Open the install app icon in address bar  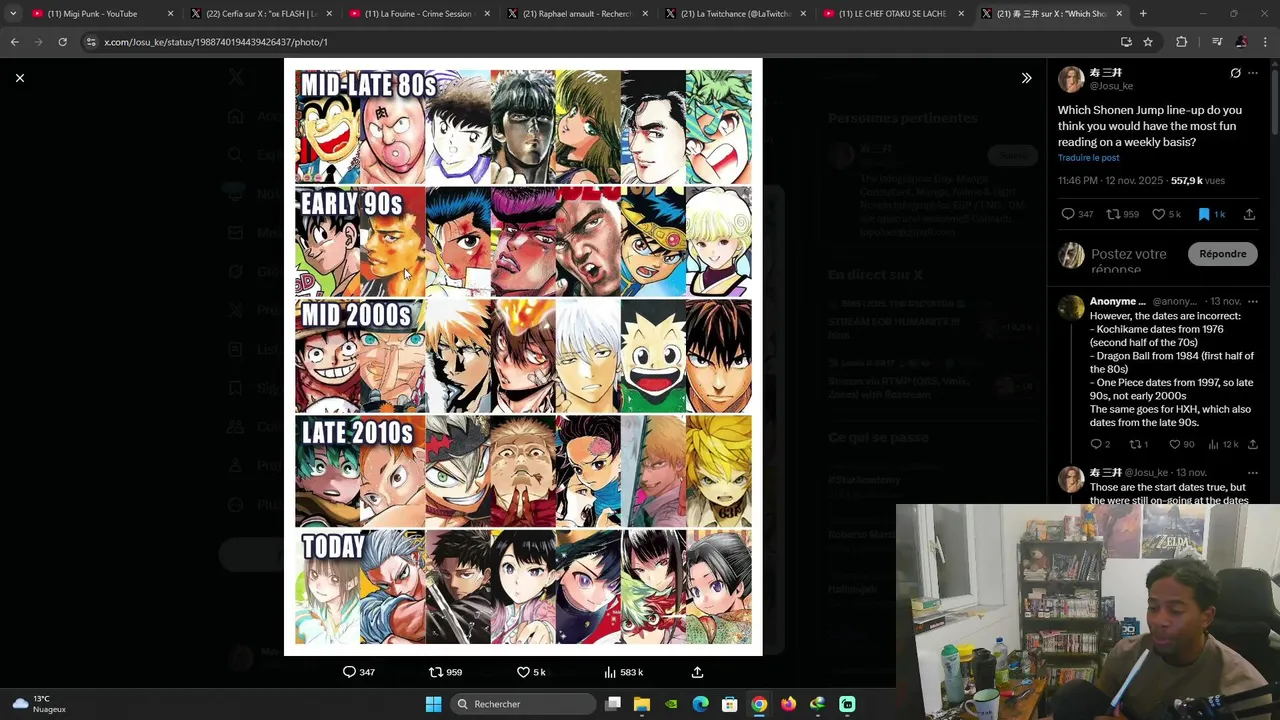click(1126, 42)
